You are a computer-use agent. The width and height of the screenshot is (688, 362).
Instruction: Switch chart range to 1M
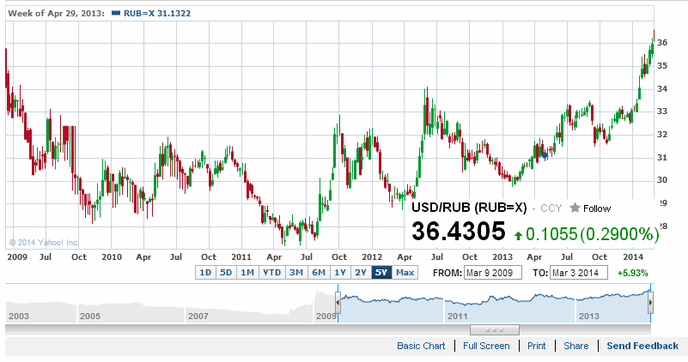pyautogui.click(x=247, y=272)
